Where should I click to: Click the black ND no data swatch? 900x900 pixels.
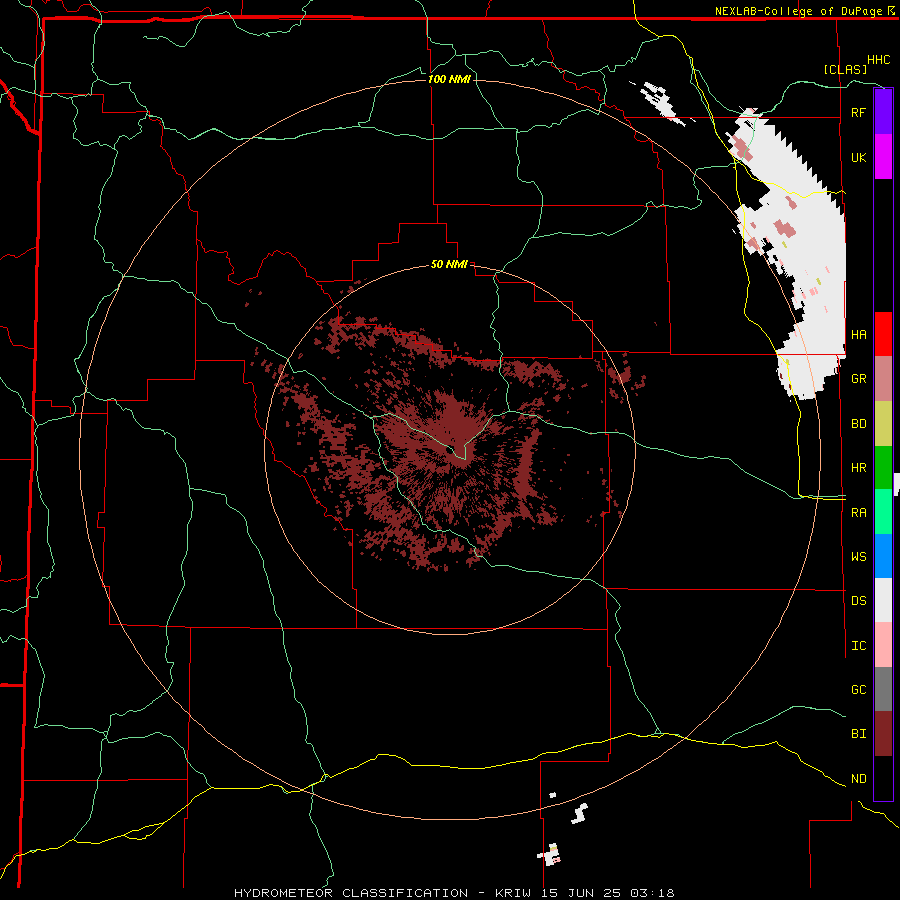(883, 778)
